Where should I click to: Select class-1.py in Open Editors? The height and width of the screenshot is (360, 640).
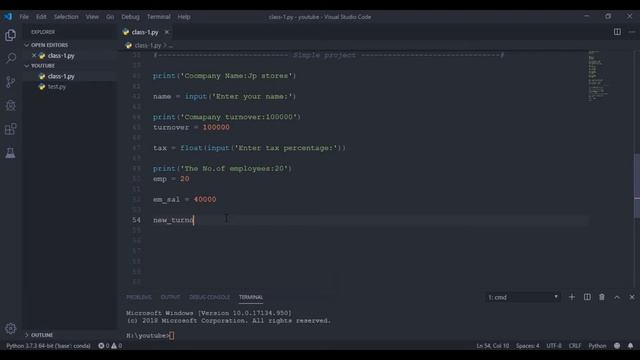point(61,56)
